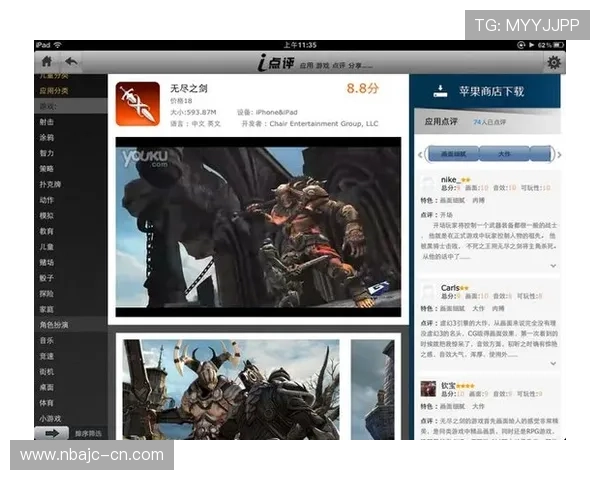This screenshot has width=600, height=480.
Task: Tap Carls reviewer avatar
Action: coord(428,292)
